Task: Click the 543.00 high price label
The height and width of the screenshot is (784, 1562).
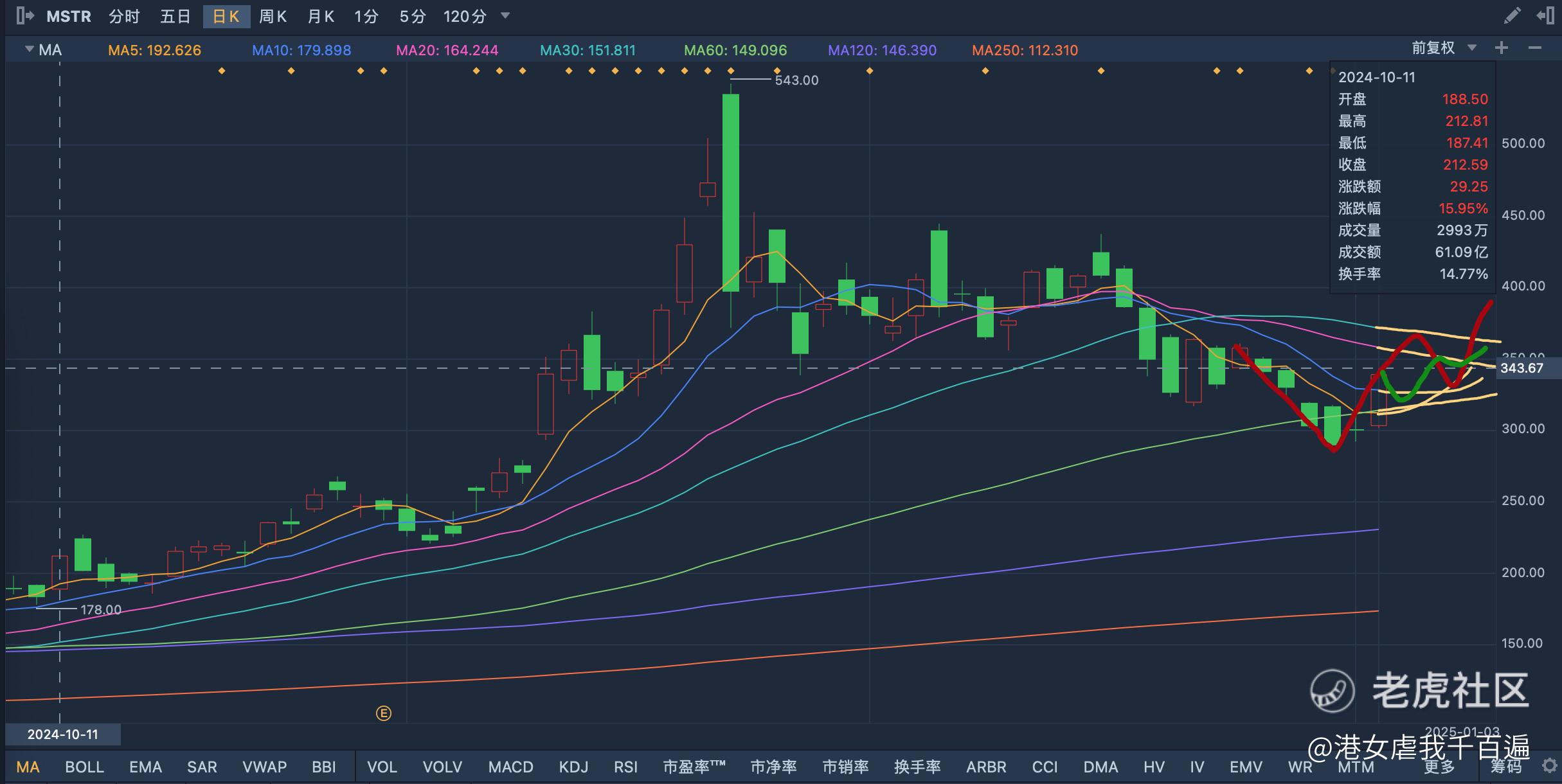Action: 796,80
